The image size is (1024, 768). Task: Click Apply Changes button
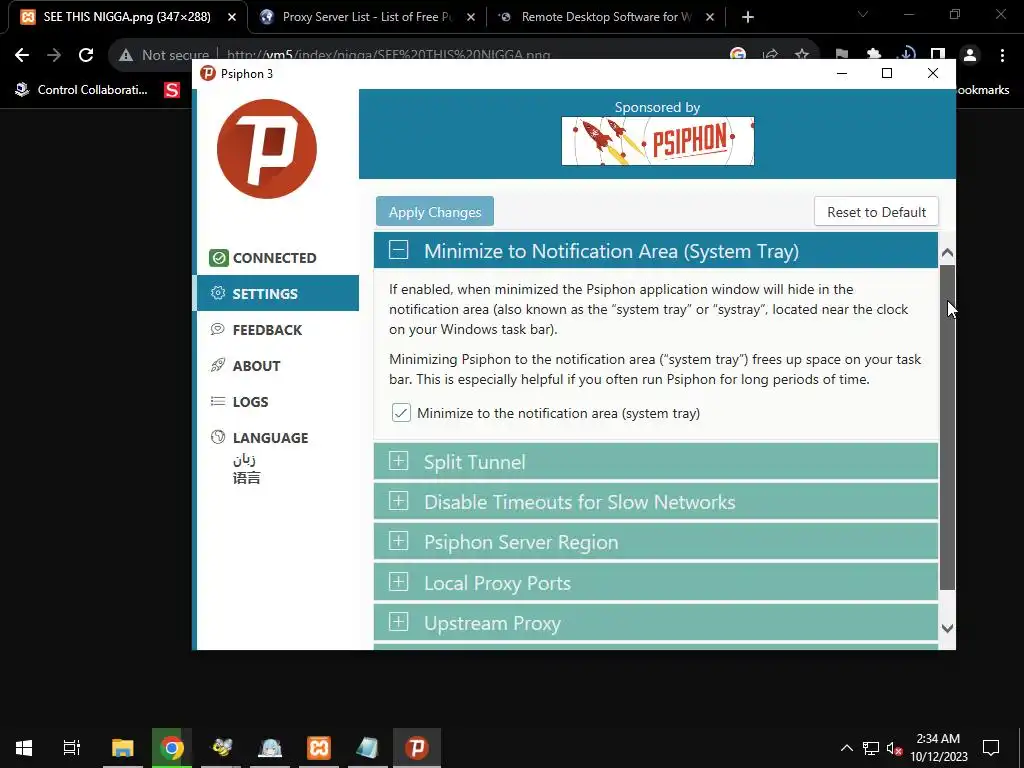click(435, 212)
